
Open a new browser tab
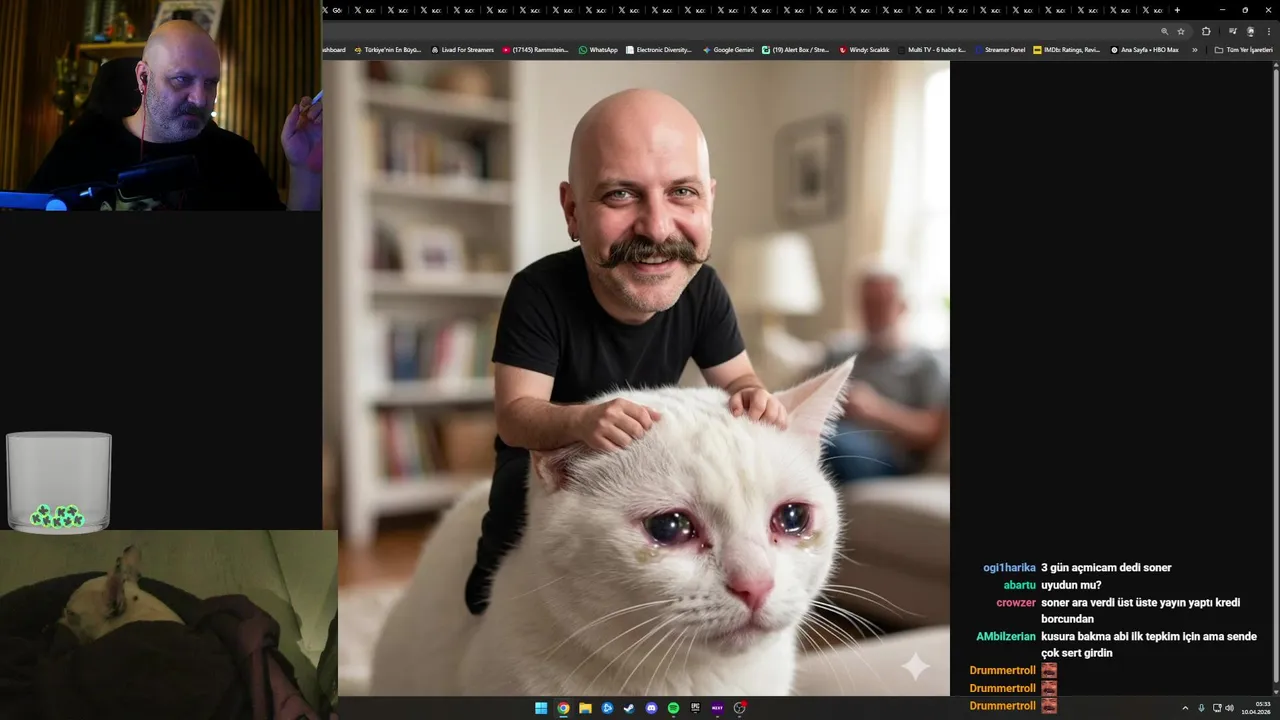point(1177,10)
